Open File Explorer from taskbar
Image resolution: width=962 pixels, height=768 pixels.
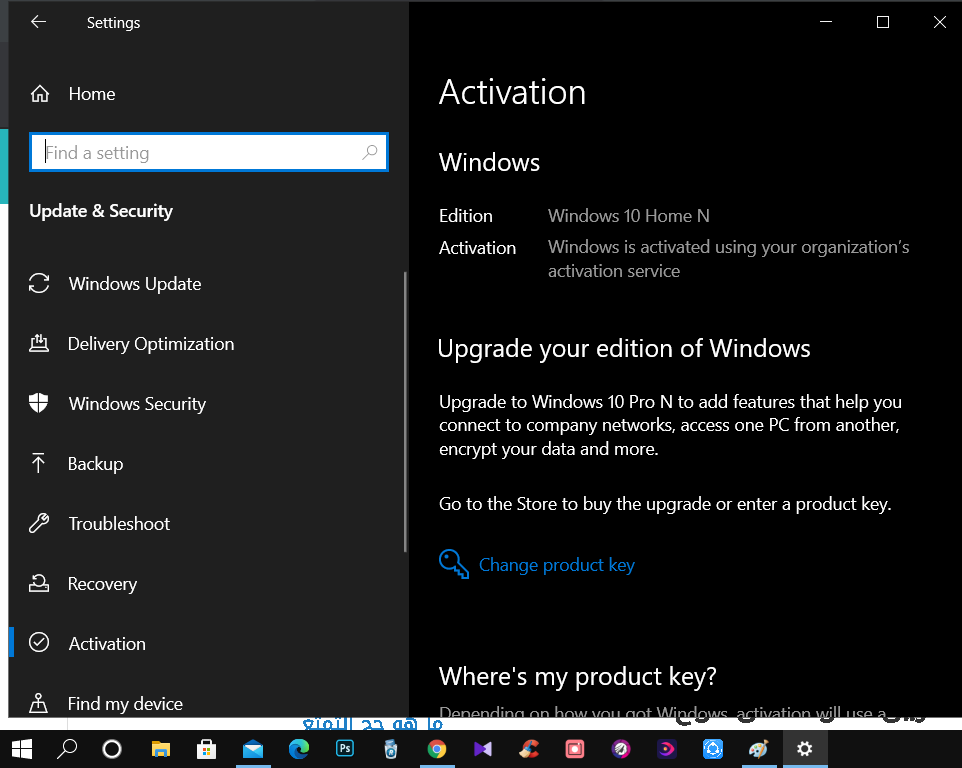161,749
